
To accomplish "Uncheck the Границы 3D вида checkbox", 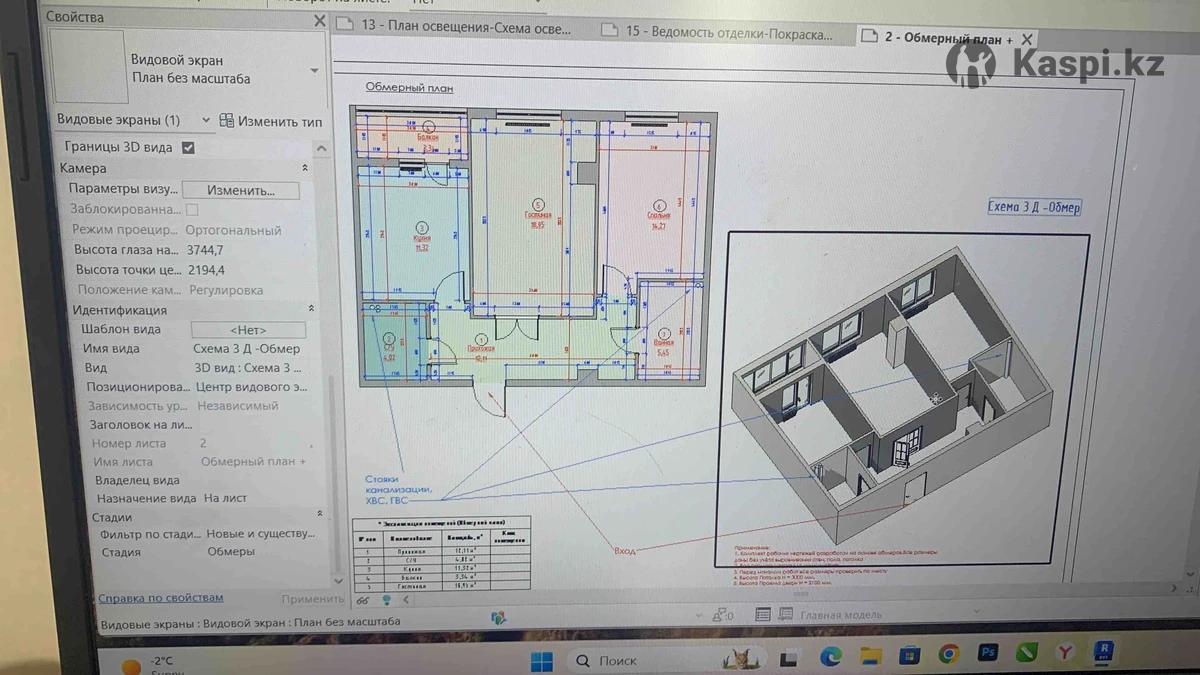I will [x=188, y=148].
